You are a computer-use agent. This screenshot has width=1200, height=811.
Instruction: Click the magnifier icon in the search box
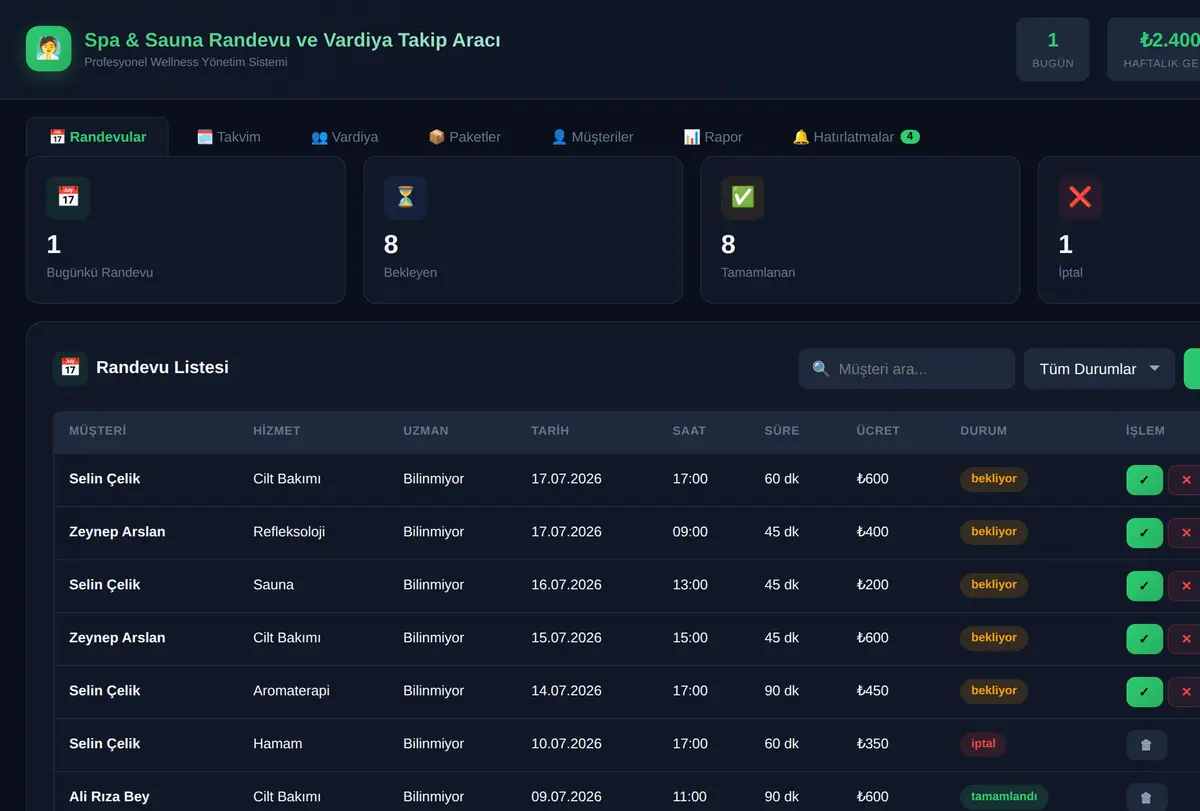click(x=821, y=369)
